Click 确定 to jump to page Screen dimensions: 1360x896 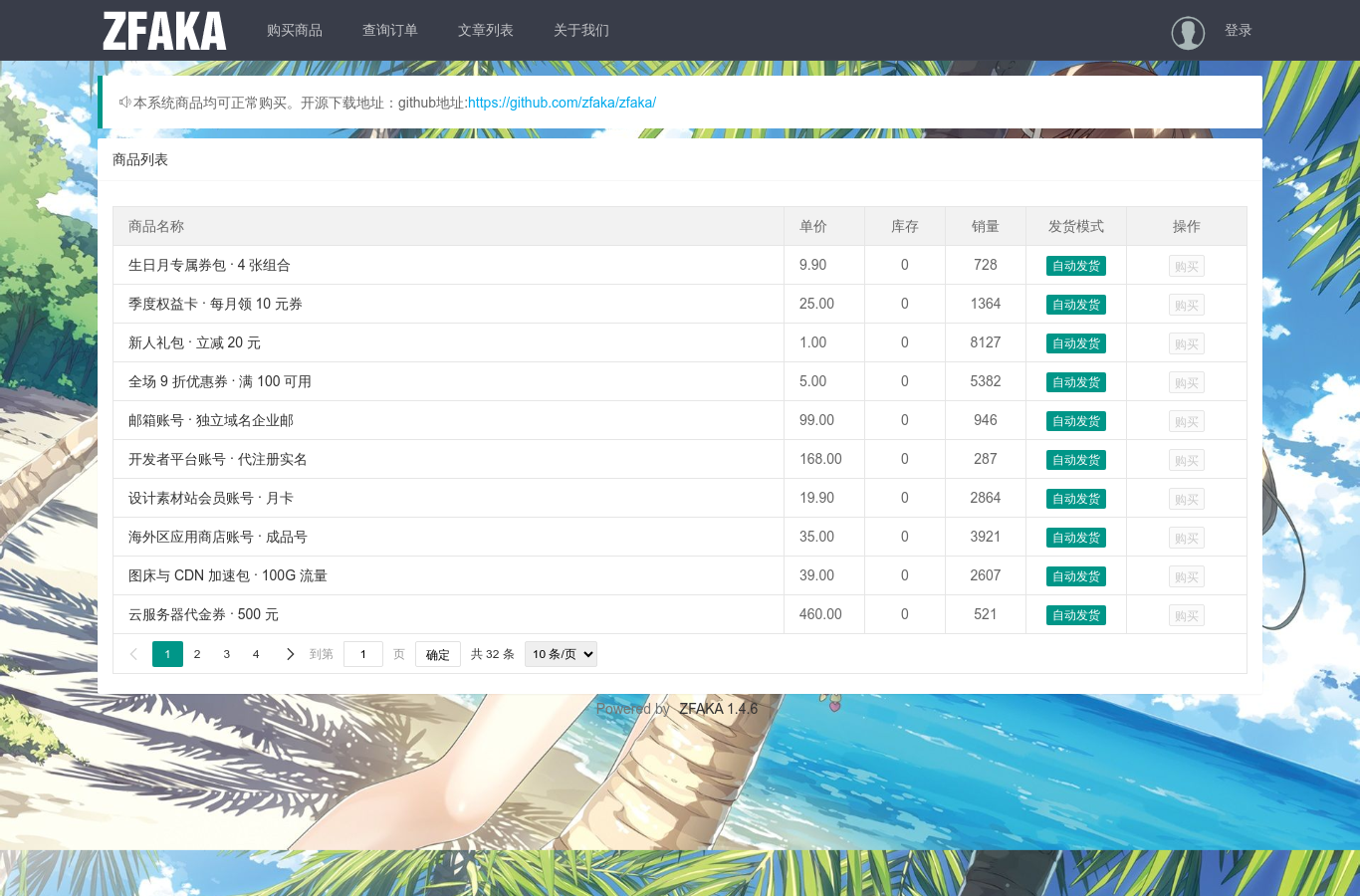coord(438,654)
